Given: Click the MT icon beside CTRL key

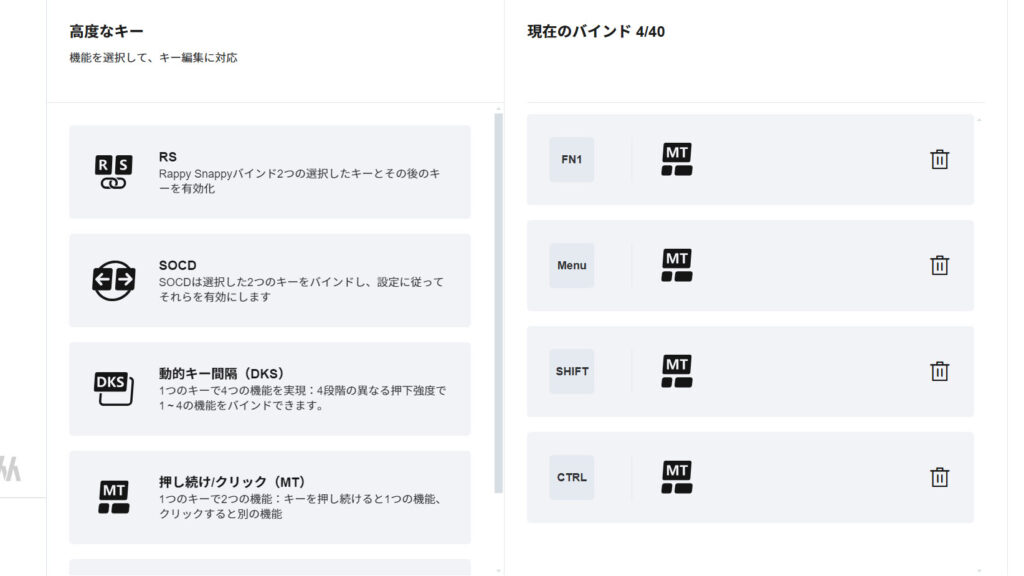Looking at the screenshot, I should (x=677, y=477).
